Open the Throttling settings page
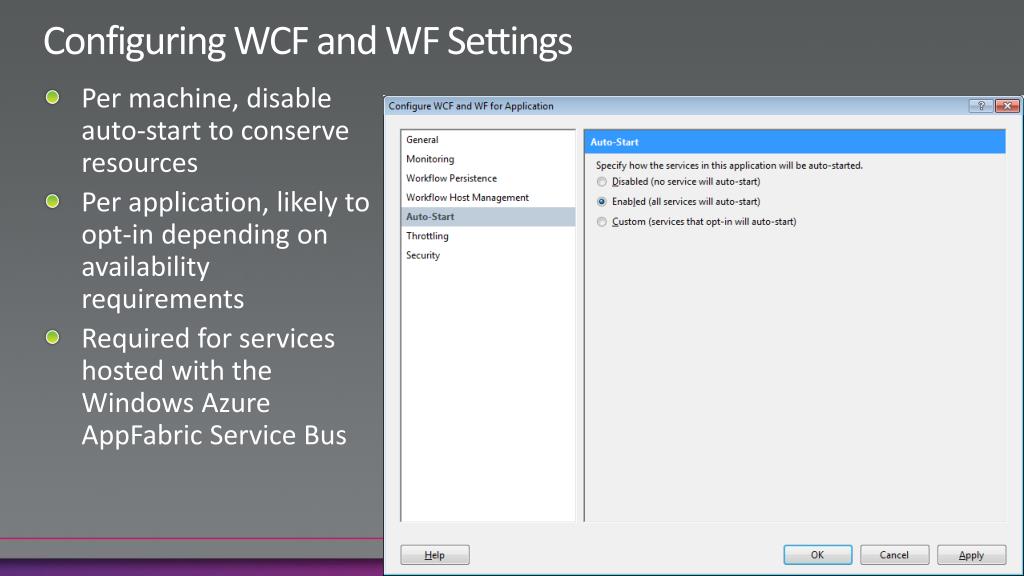Viewport: 1024px width, 576px height. tap(427, 236)
